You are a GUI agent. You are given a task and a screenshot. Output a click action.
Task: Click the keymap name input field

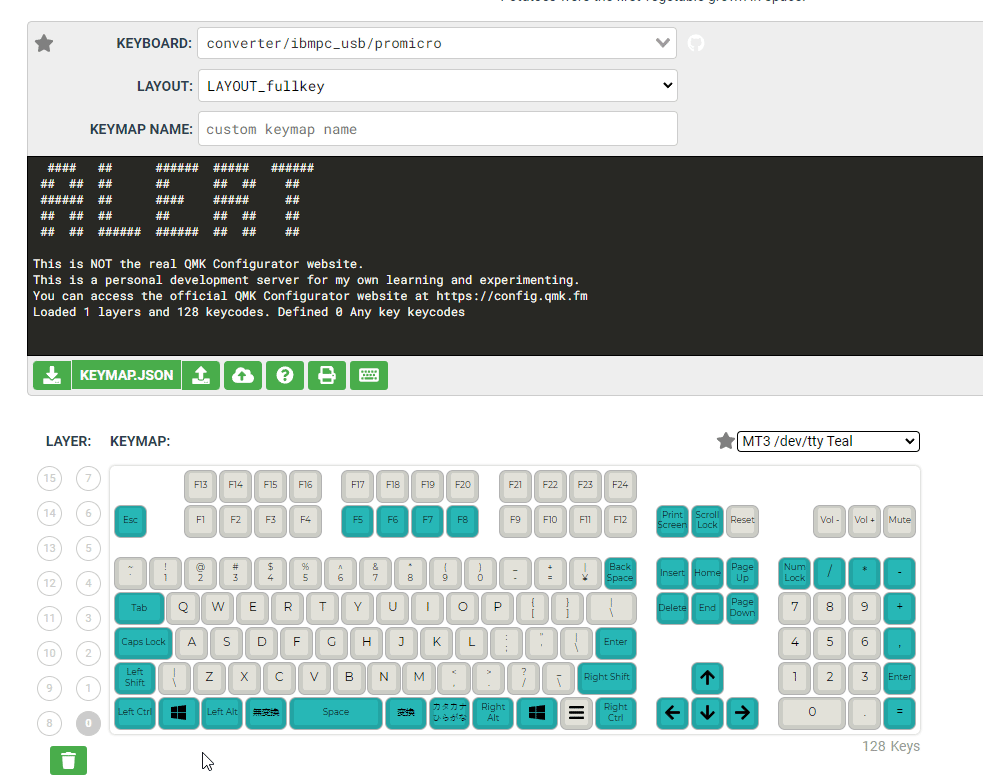(437, 129)
